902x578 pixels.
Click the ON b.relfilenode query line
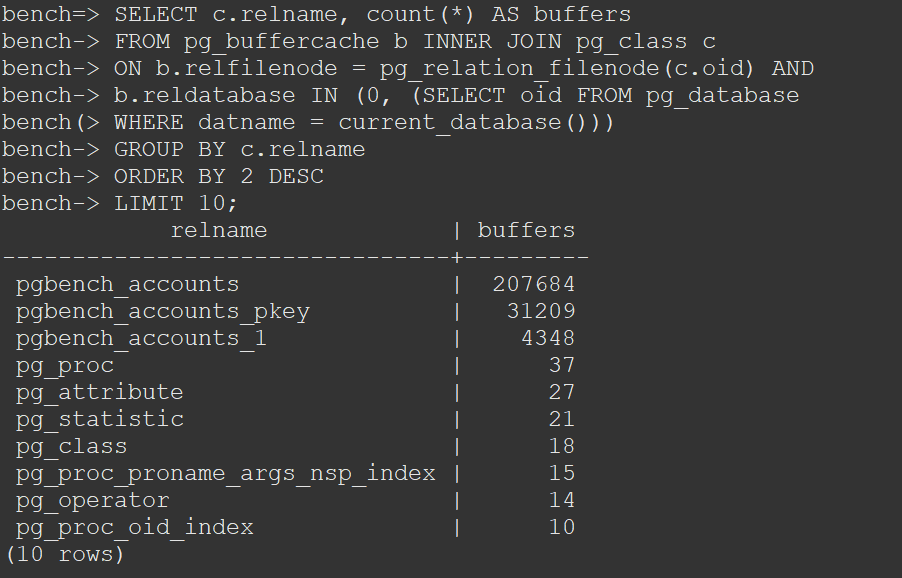point(407,68)
